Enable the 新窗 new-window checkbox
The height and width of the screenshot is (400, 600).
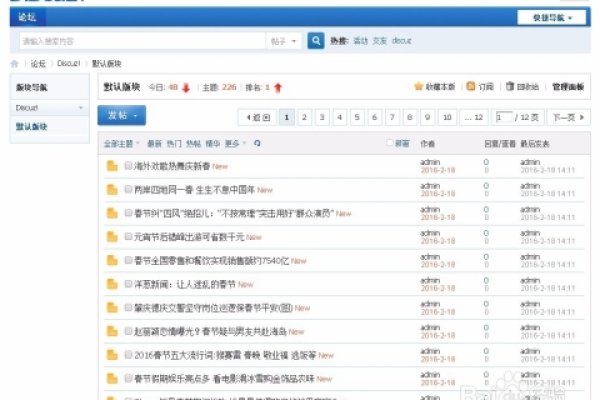pos(390,143)
